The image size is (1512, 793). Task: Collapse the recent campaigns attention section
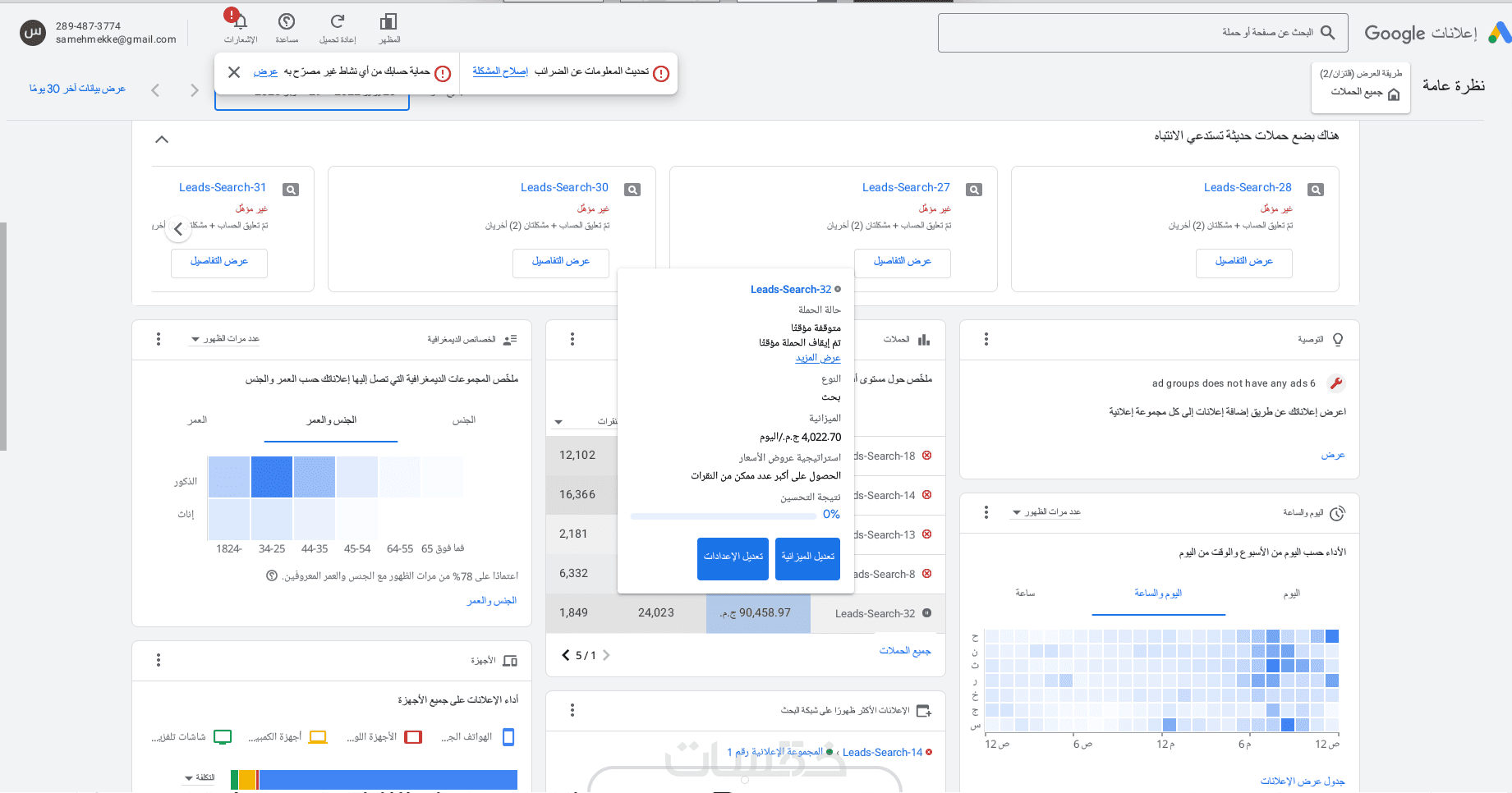162,140
